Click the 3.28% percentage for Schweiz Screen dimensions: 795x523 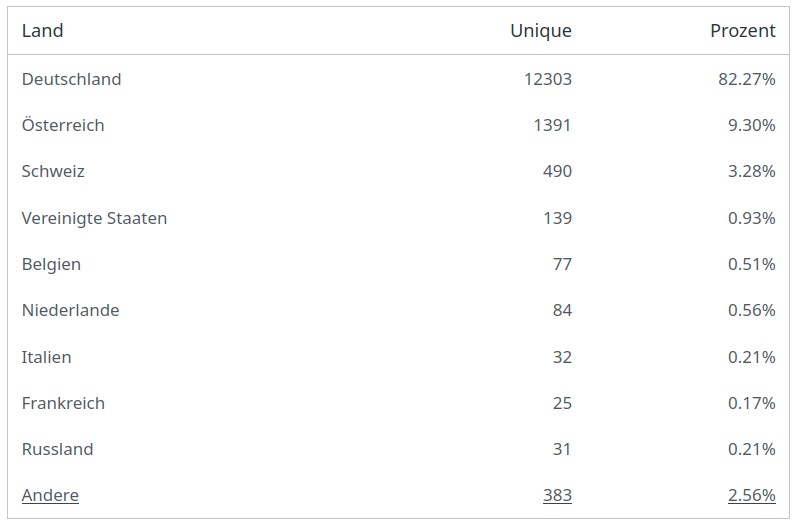coord(751,171)
